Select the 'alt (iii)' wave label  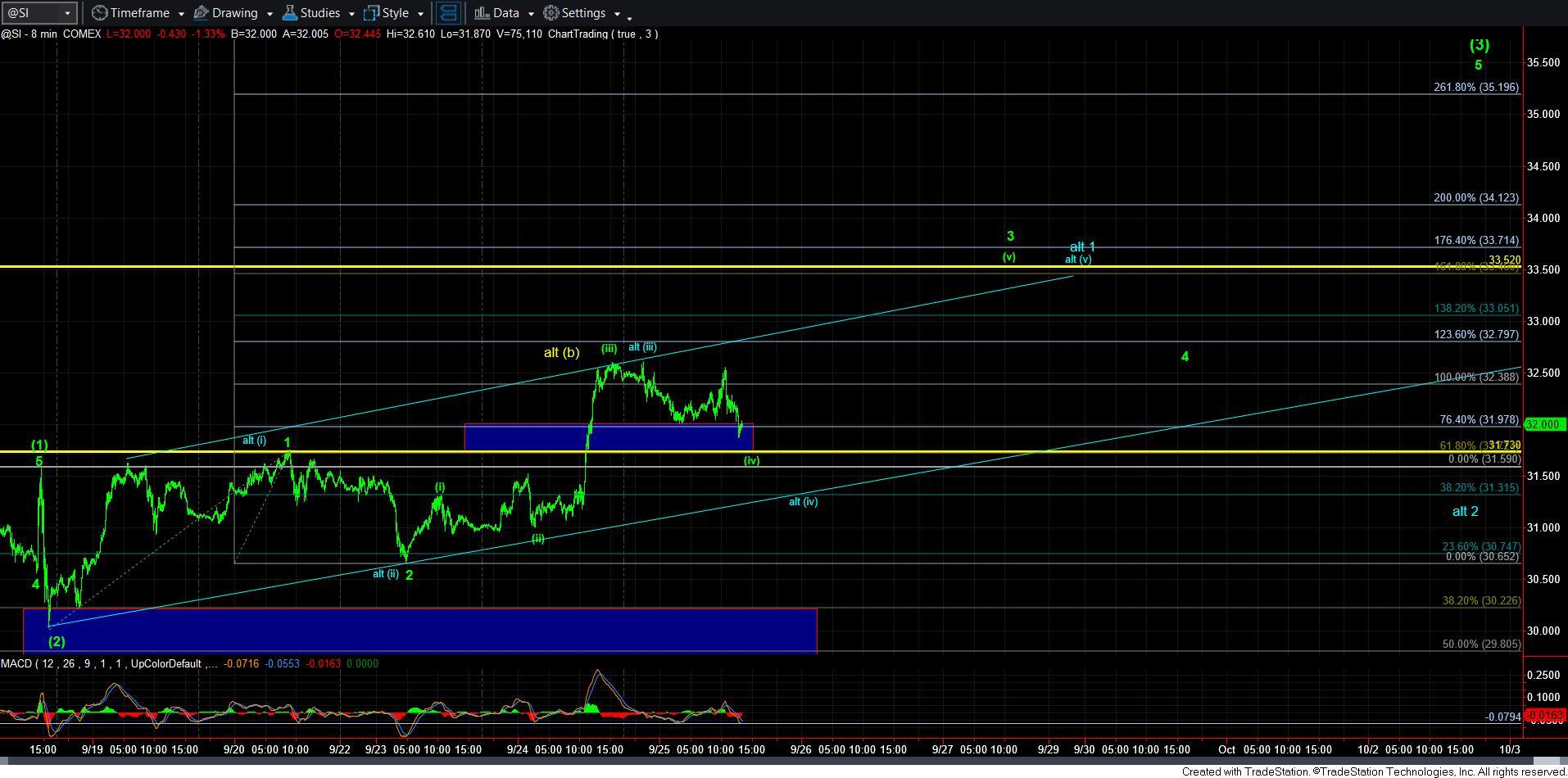[642, 346]
